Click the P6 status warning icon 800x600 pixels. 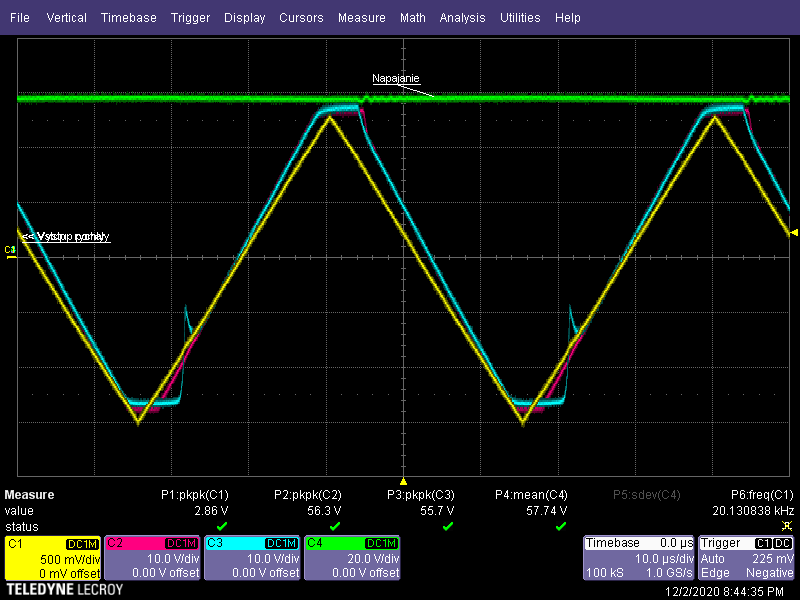787,526
